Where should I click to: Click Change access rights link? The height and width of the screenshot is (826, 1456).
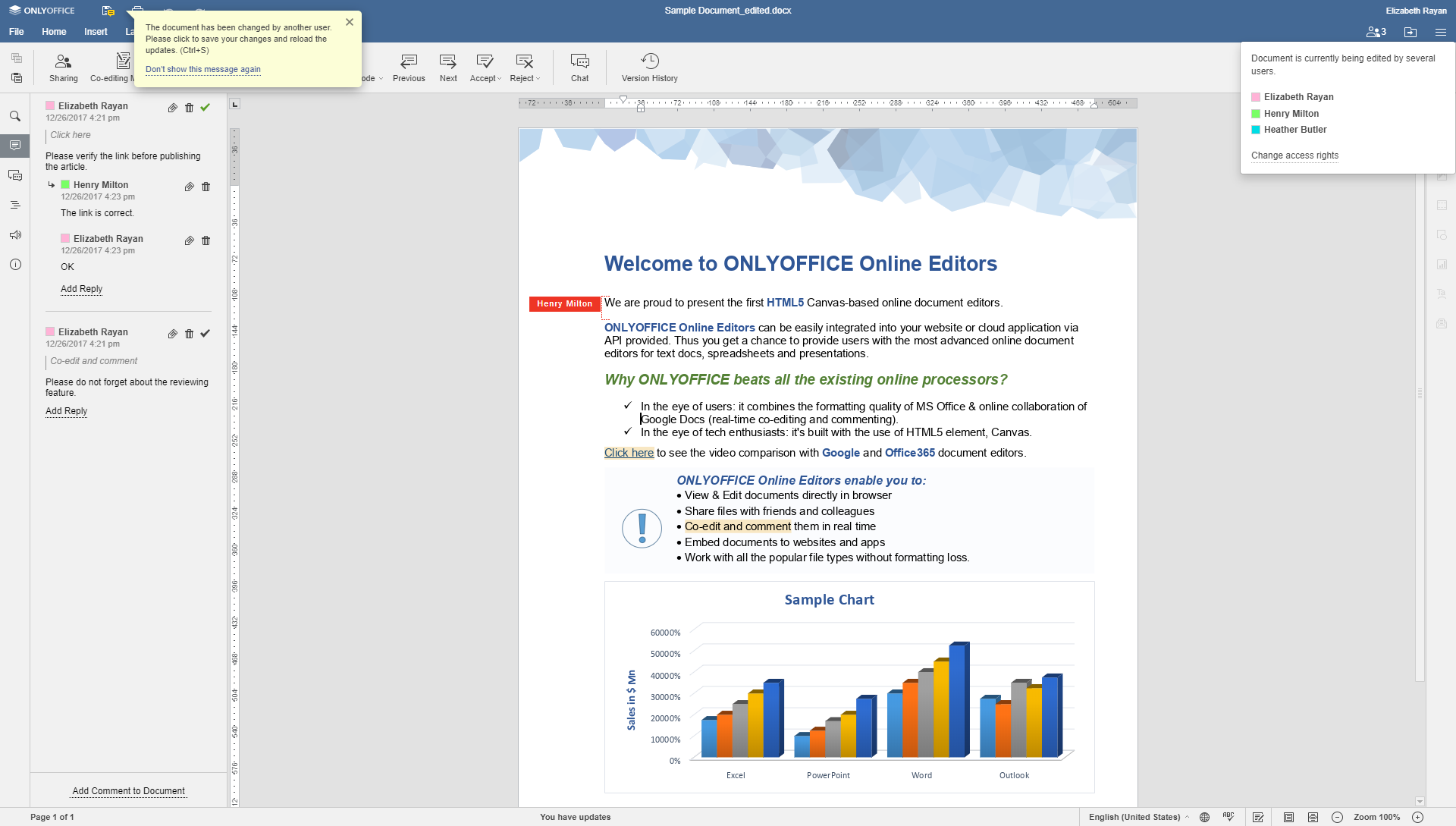1295,155
